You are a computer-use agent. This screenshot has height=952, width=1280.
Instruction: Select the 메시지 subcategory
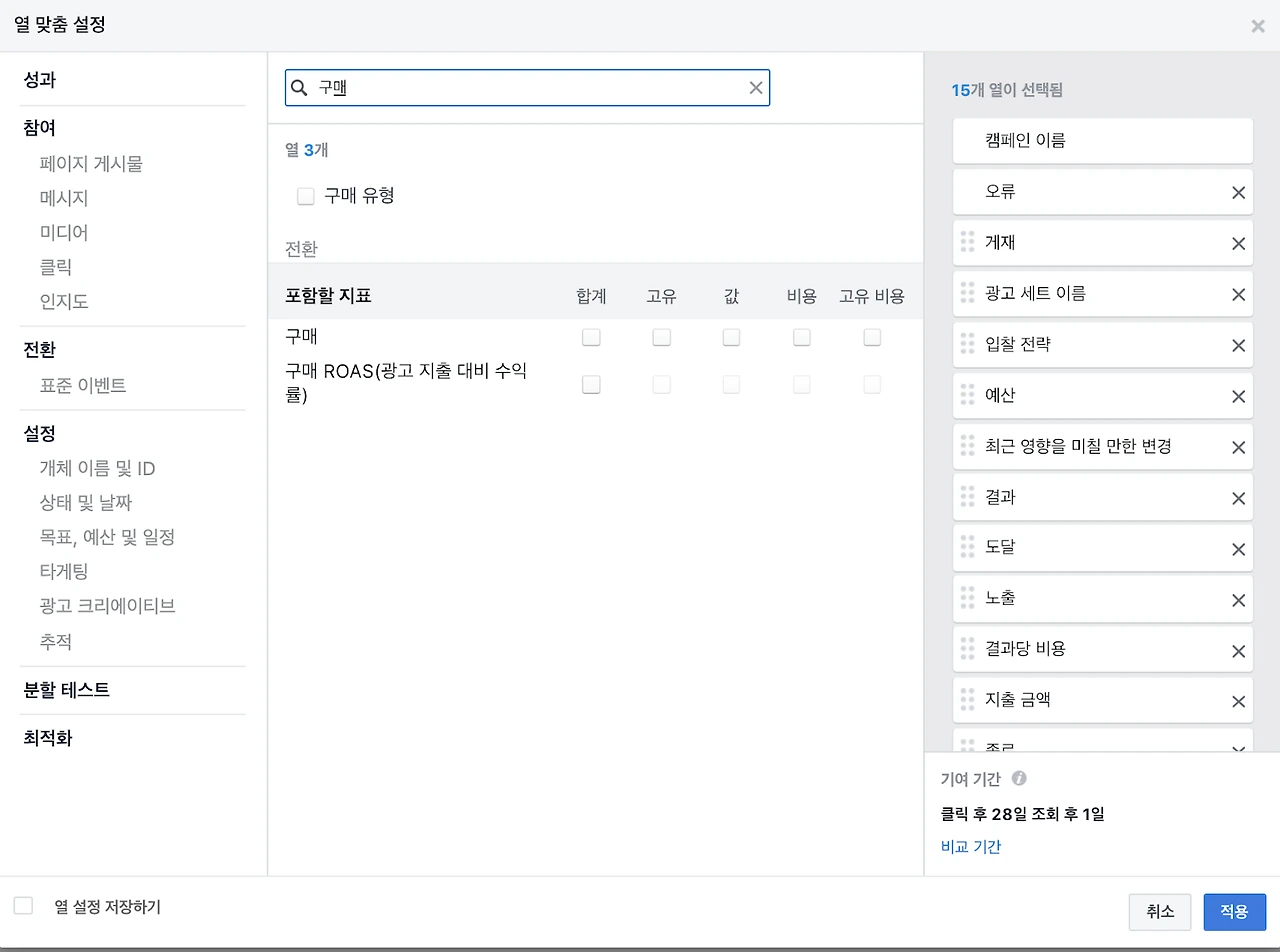click(x=64, y=199)
